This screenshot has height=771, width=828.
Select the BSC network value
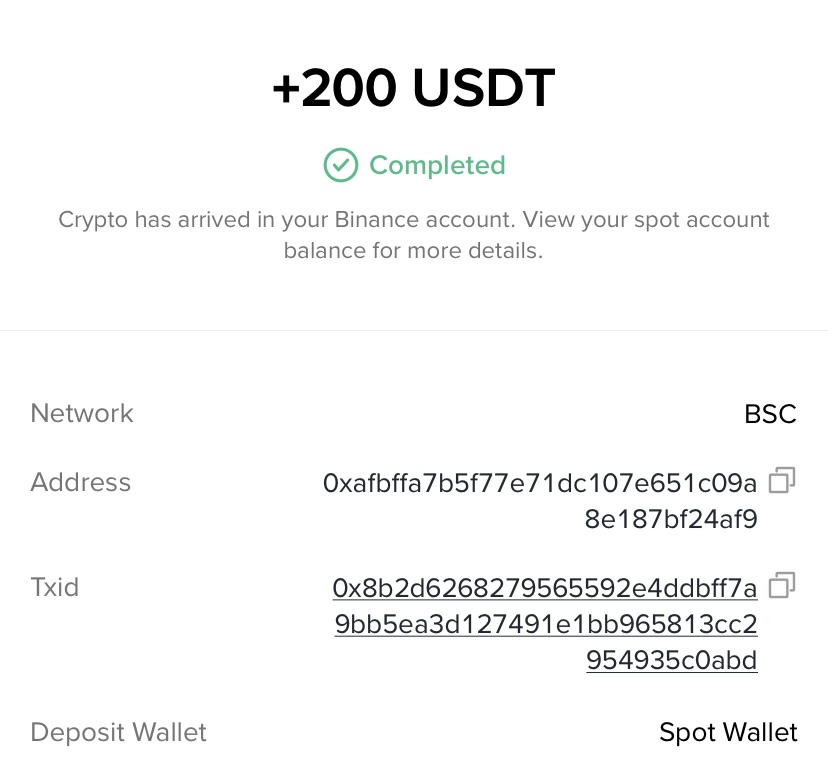pos(770,414)
